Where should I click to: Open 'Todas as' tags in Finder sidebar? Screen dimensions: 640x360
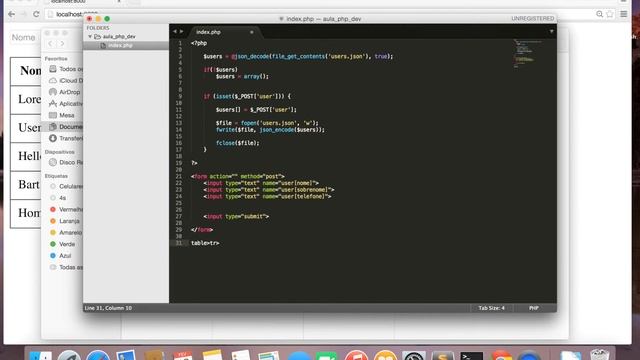[x=66, y=267]
